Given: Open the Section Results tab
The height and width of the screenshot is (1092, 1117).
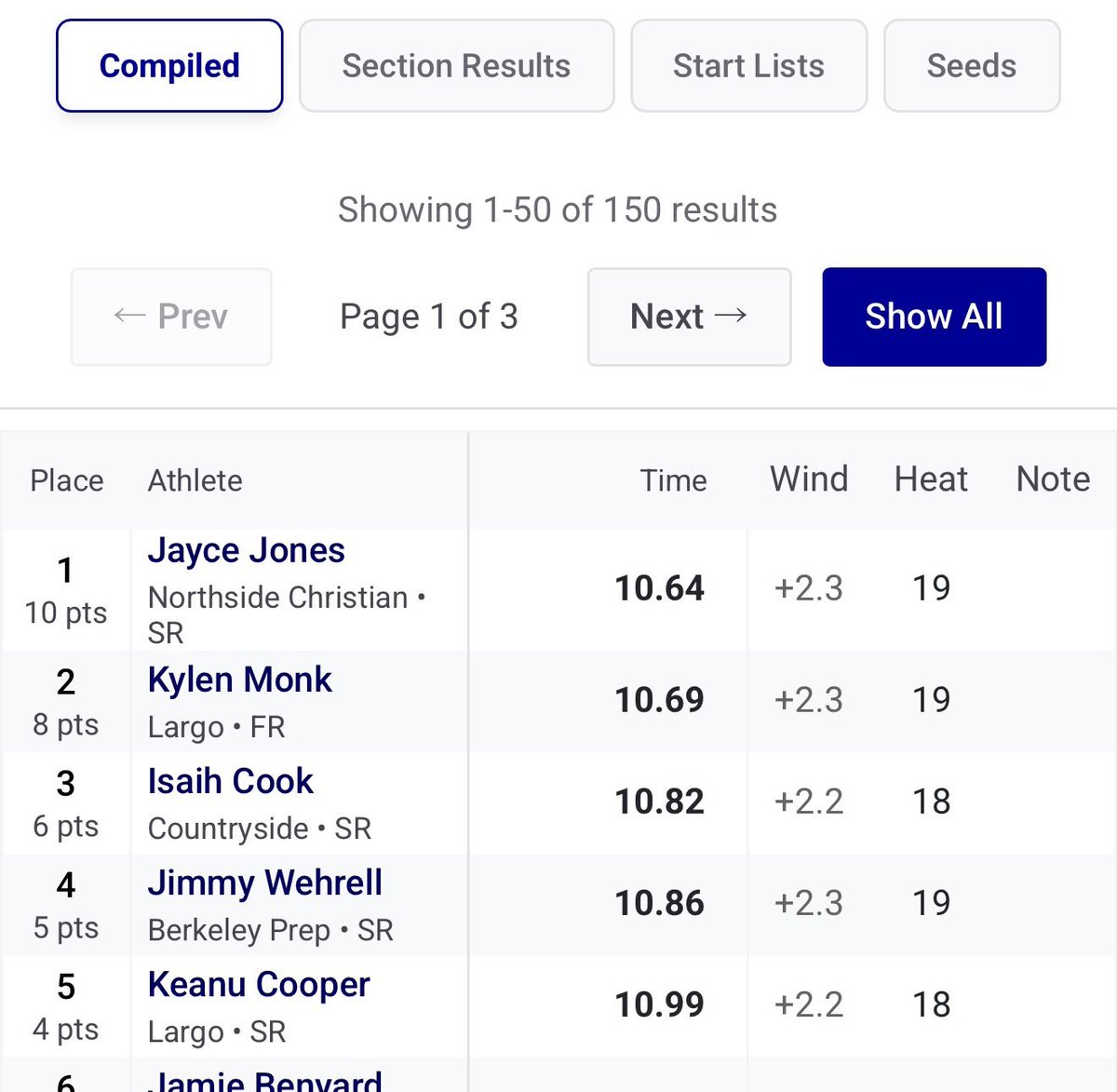Looking at the screenshot, I should click(x=456, y=66).
